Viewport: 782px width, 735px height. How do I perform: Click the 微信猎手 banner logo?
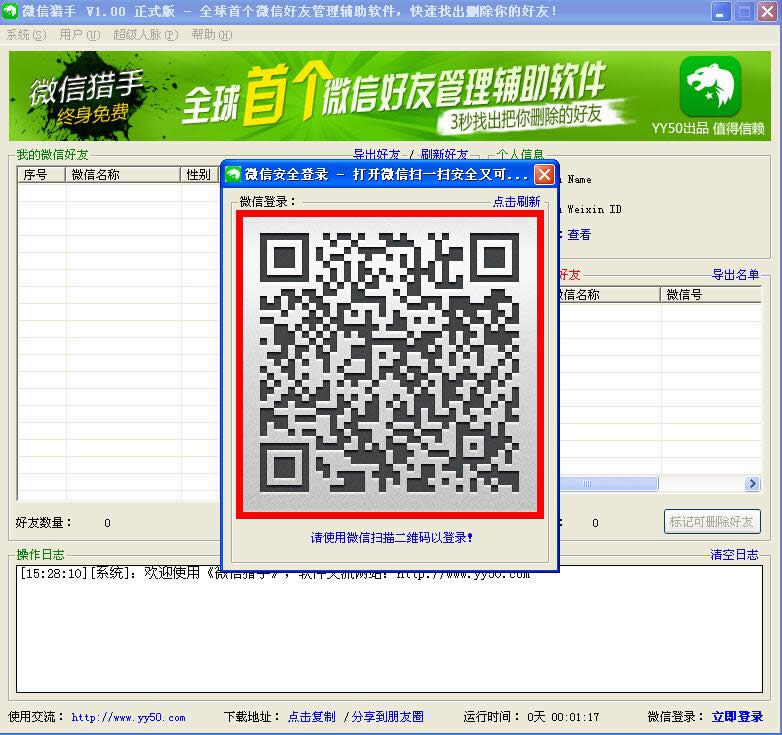click(85, 96)
